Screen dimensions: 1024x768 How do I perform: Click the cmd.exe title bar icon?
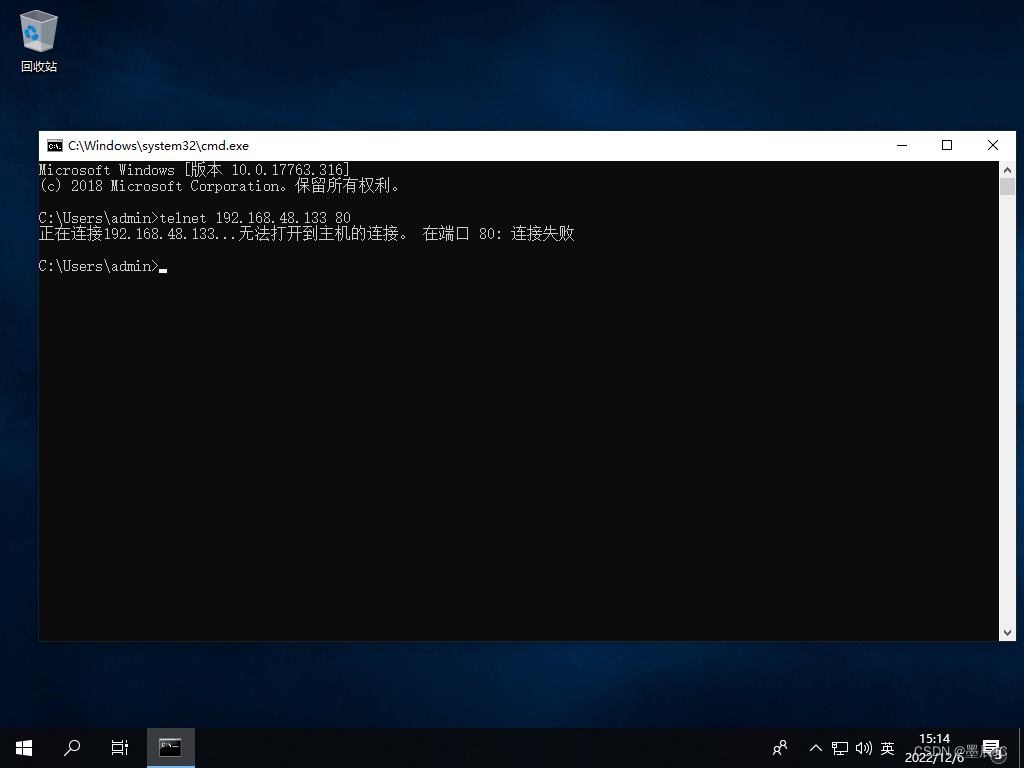(55, 146)
